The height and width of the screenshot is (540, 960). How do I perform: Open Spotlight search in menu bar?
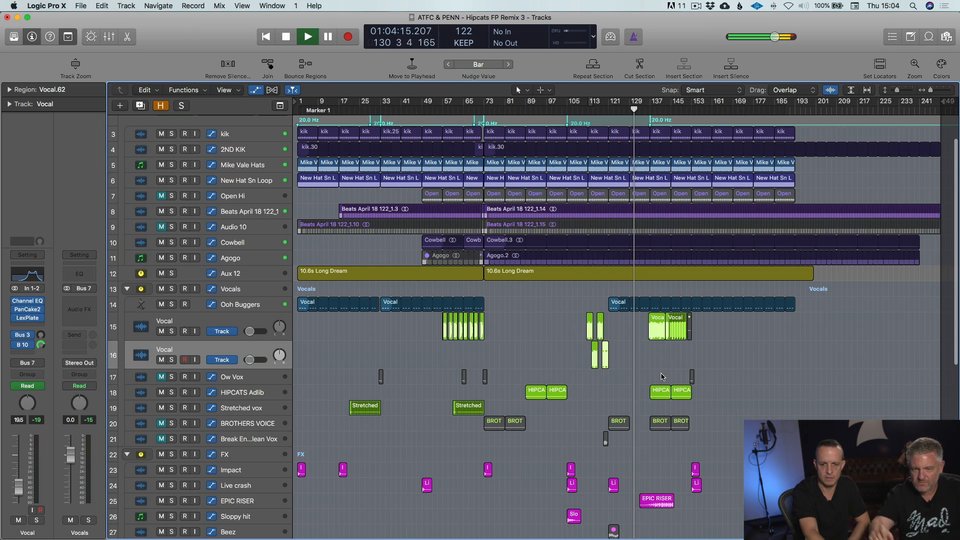pyautogui.click(x=913, y=6)
